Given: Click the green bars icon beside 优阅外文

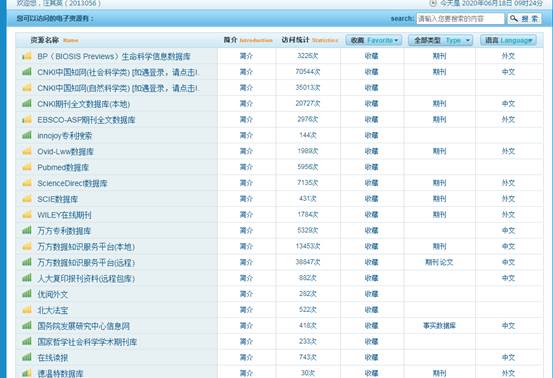Looking at the screenshot, I should (x=27, y=294).
